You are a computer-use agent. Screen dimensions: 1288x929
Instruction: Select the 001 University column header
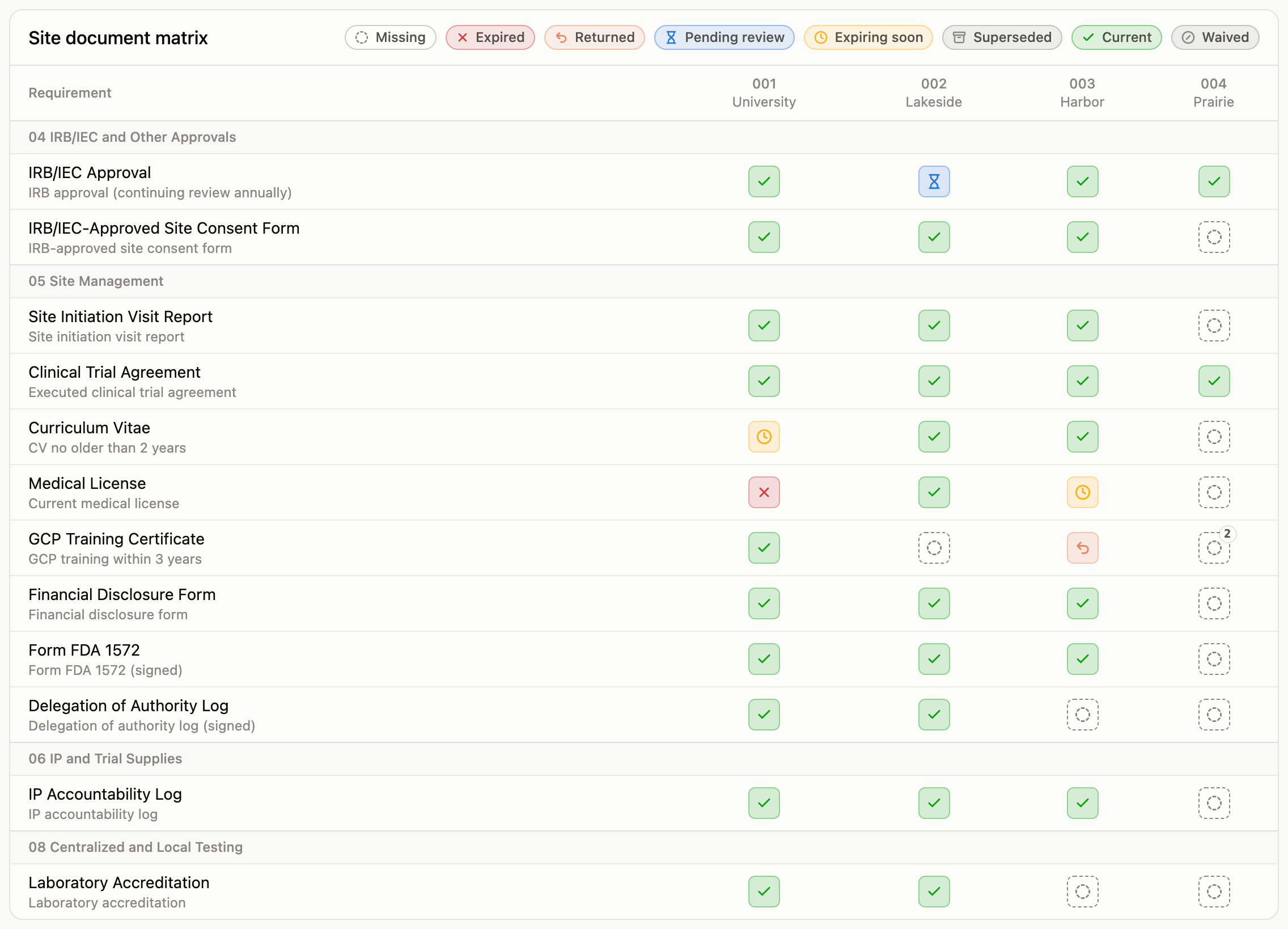(x=764, y=93)
